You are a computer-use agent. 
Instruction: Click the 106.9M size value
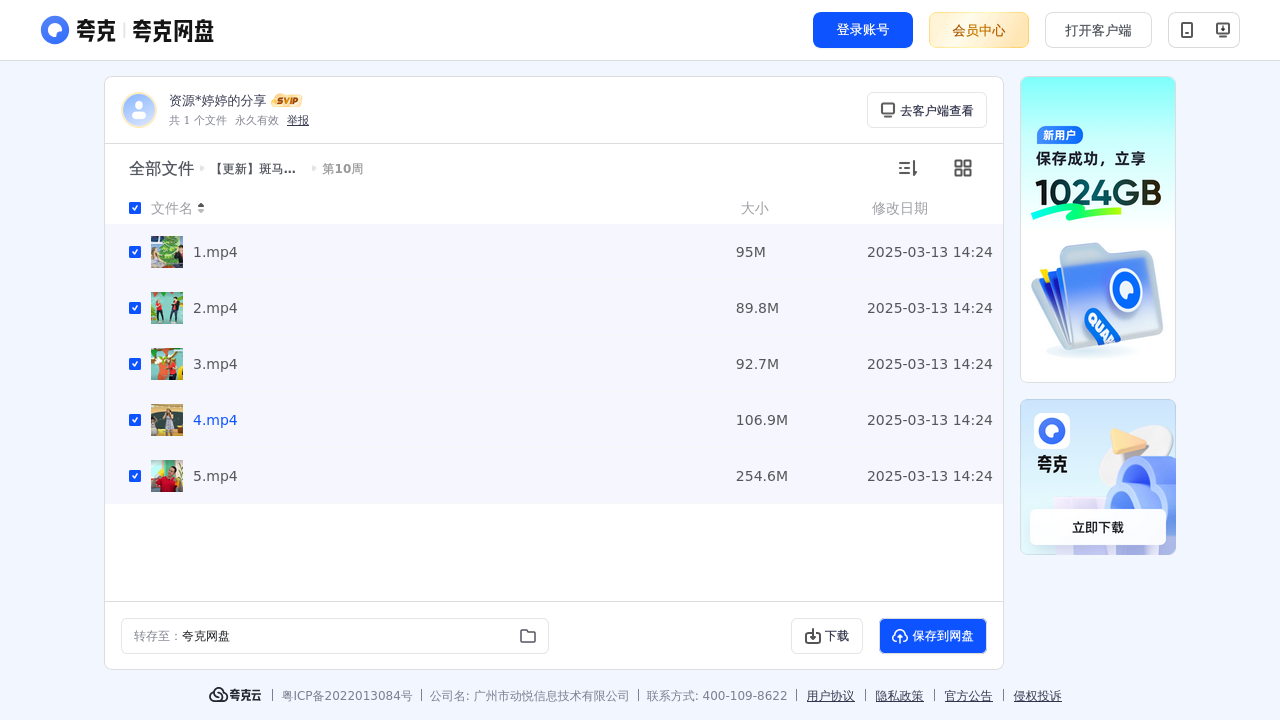tap(762, 420)
